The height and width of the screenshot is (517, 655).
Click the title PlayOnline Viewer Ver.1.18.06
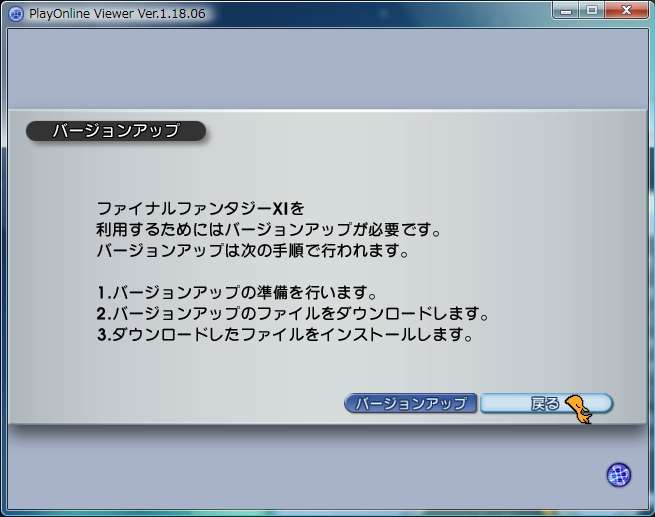(x=117, y=14)
